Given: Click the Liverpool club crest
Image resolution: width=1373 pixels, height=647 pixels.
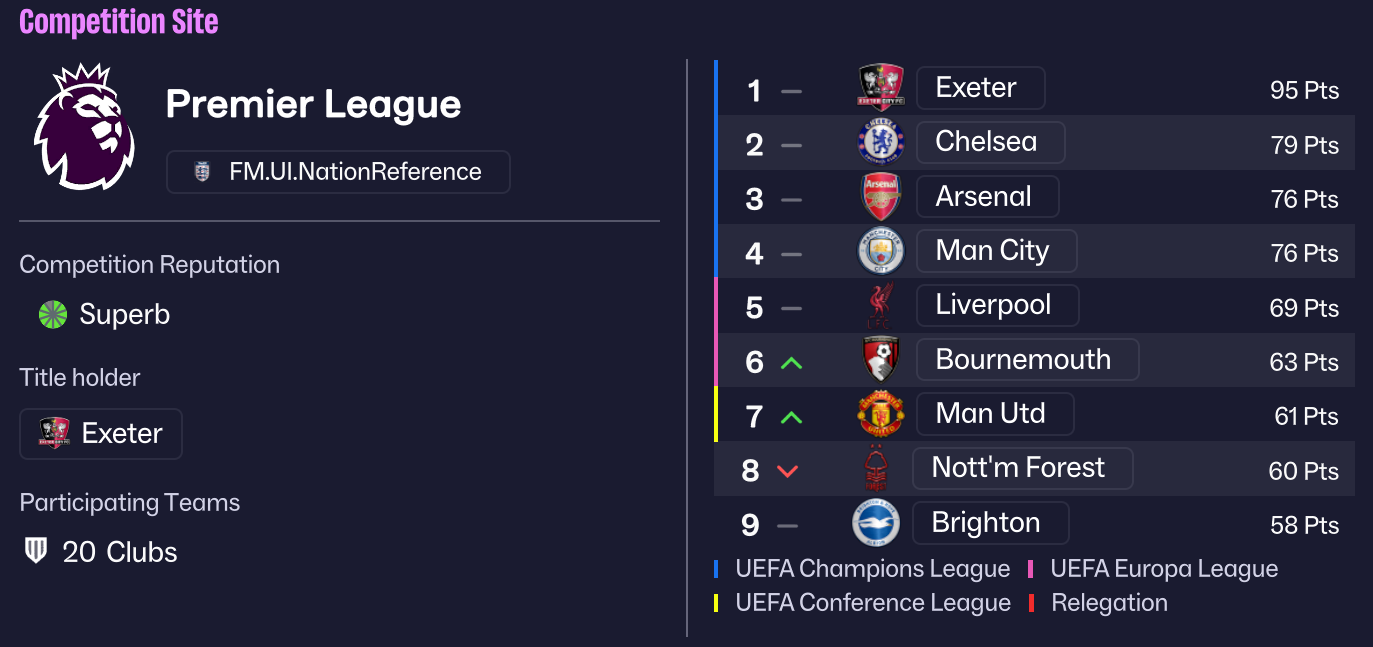Looking at the screenshot, I should click(881, 306).
